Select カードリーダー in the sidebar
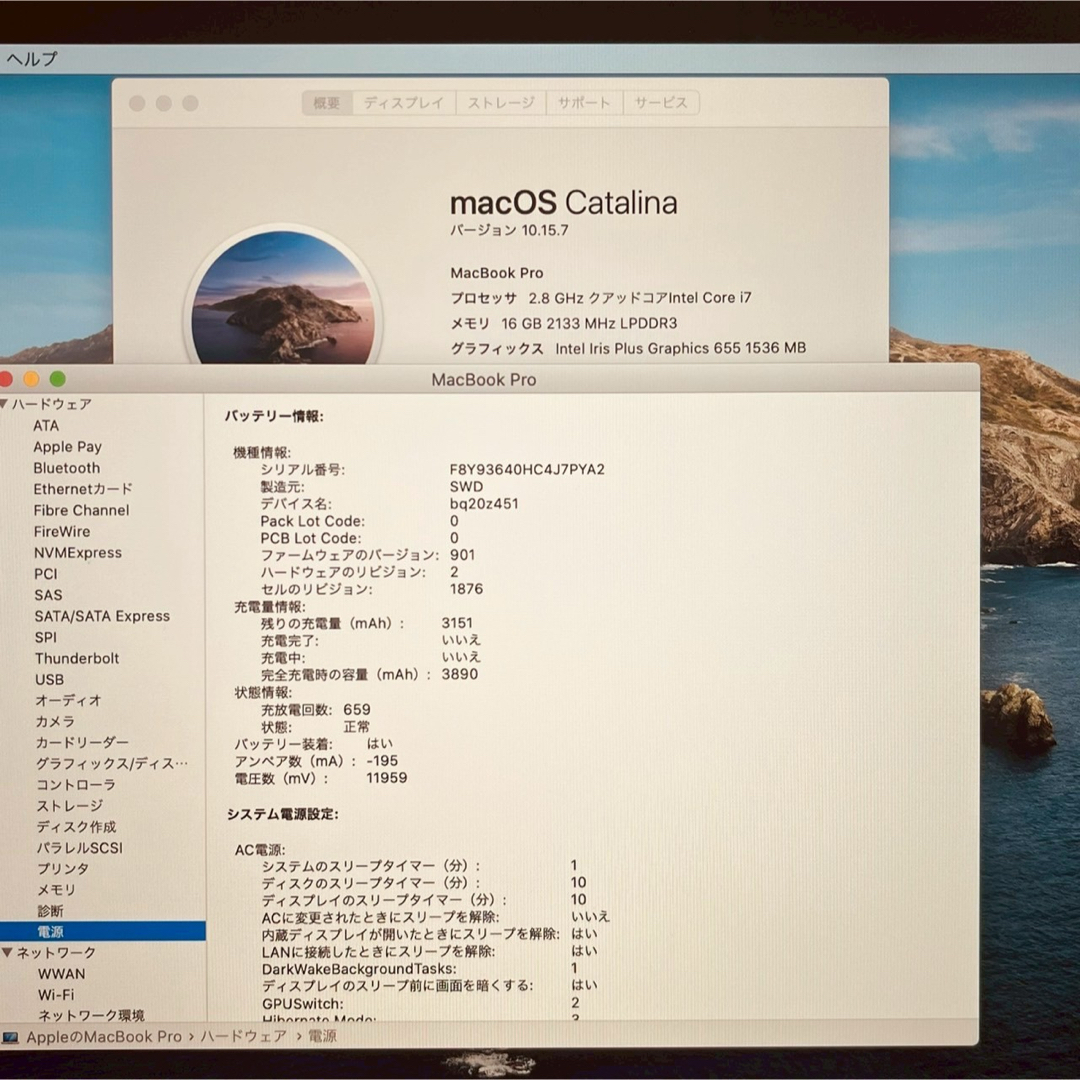 (82, 742)
